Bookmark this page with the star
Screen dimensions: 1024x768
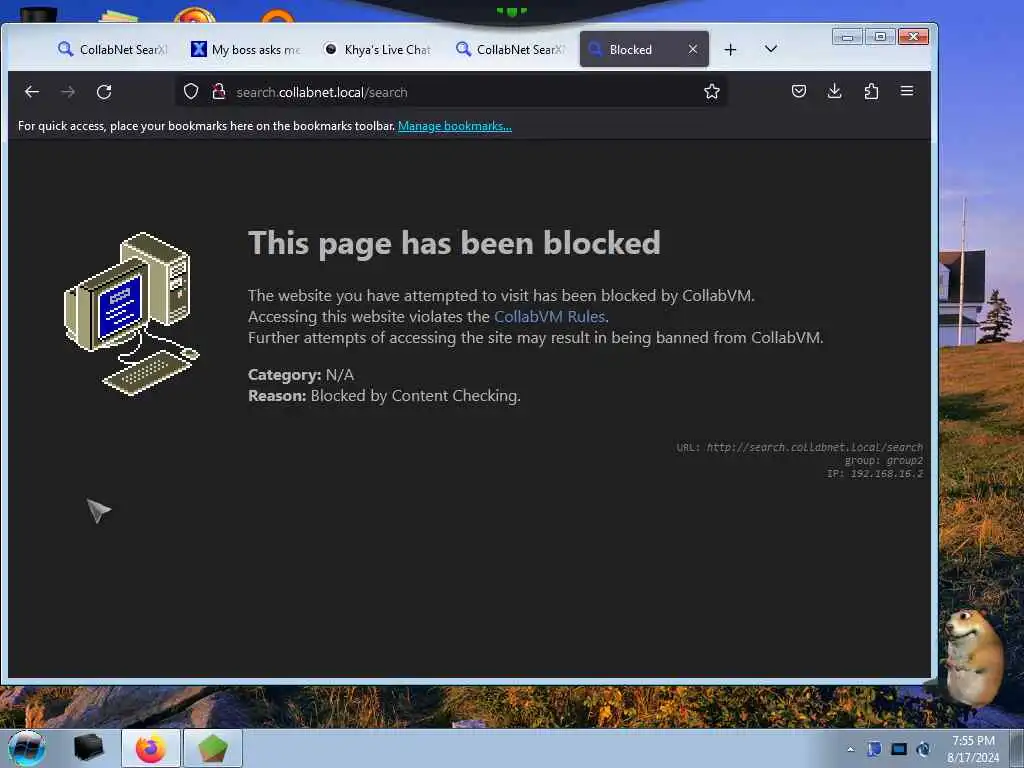(712, 91)
